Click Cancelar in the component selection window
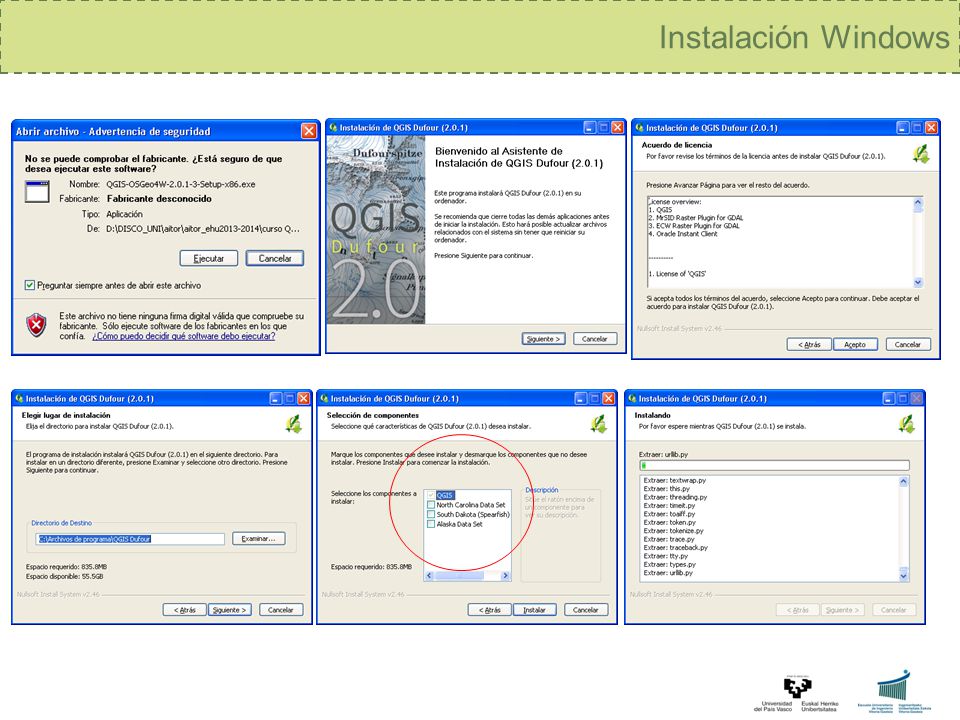The width and height of the screenshot is (960, 720). [586, 610]
